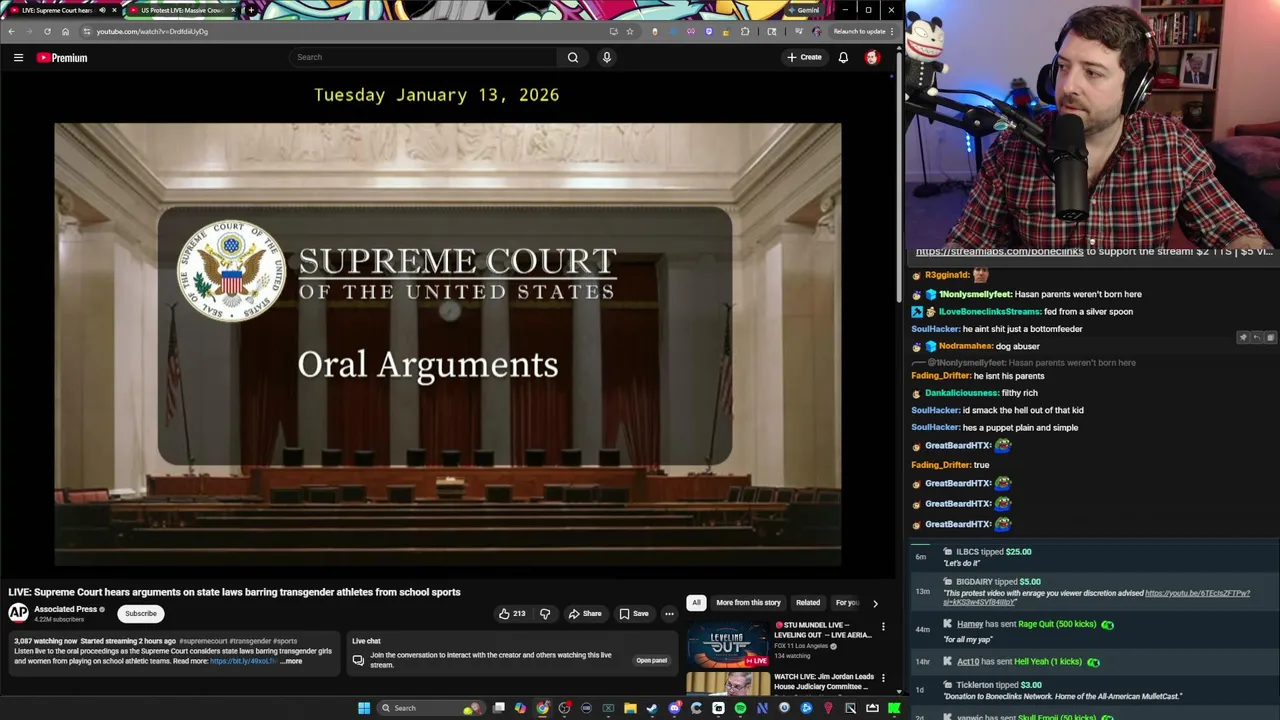Open YouTube notifications bell
This screenshot has height=720, width=1280.
click(843, 57)
